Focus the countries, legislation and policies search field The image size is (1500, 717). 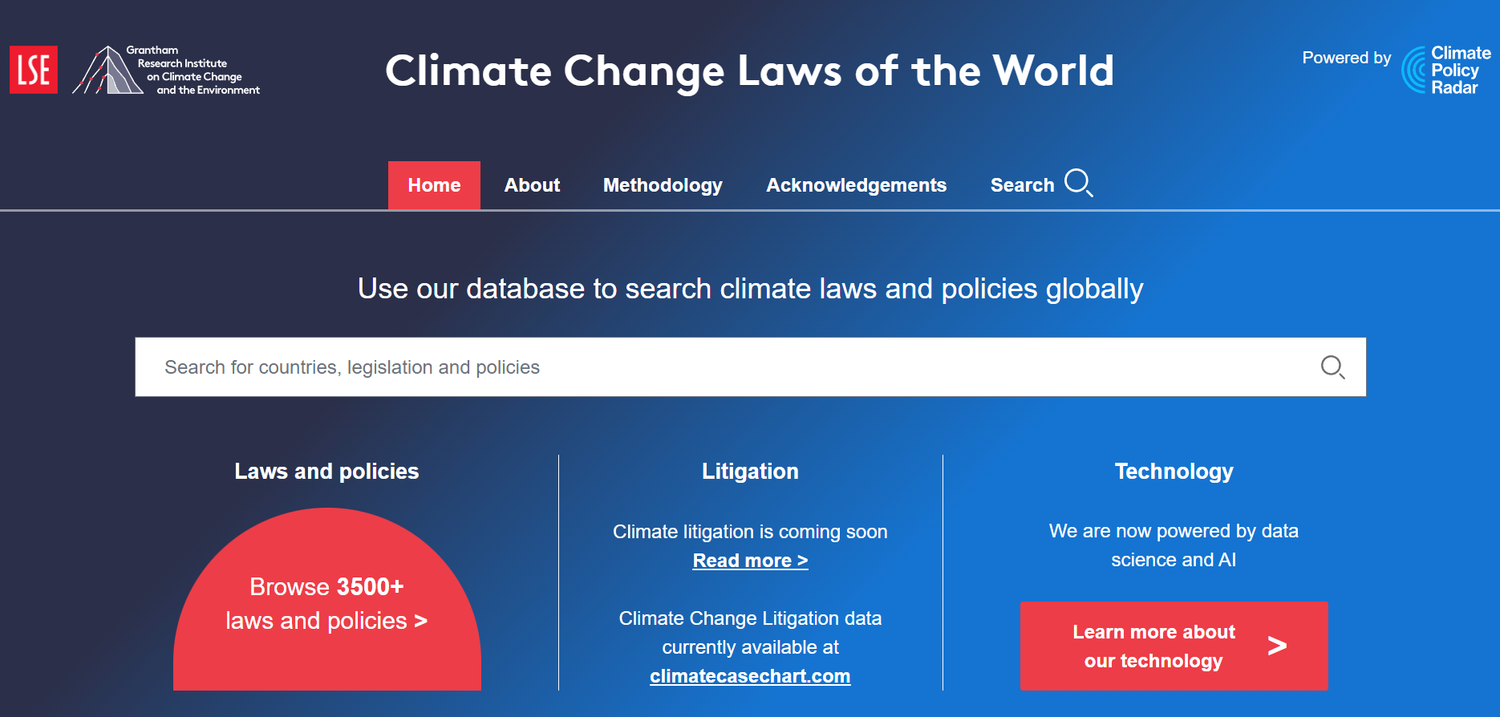coord(750,367)
